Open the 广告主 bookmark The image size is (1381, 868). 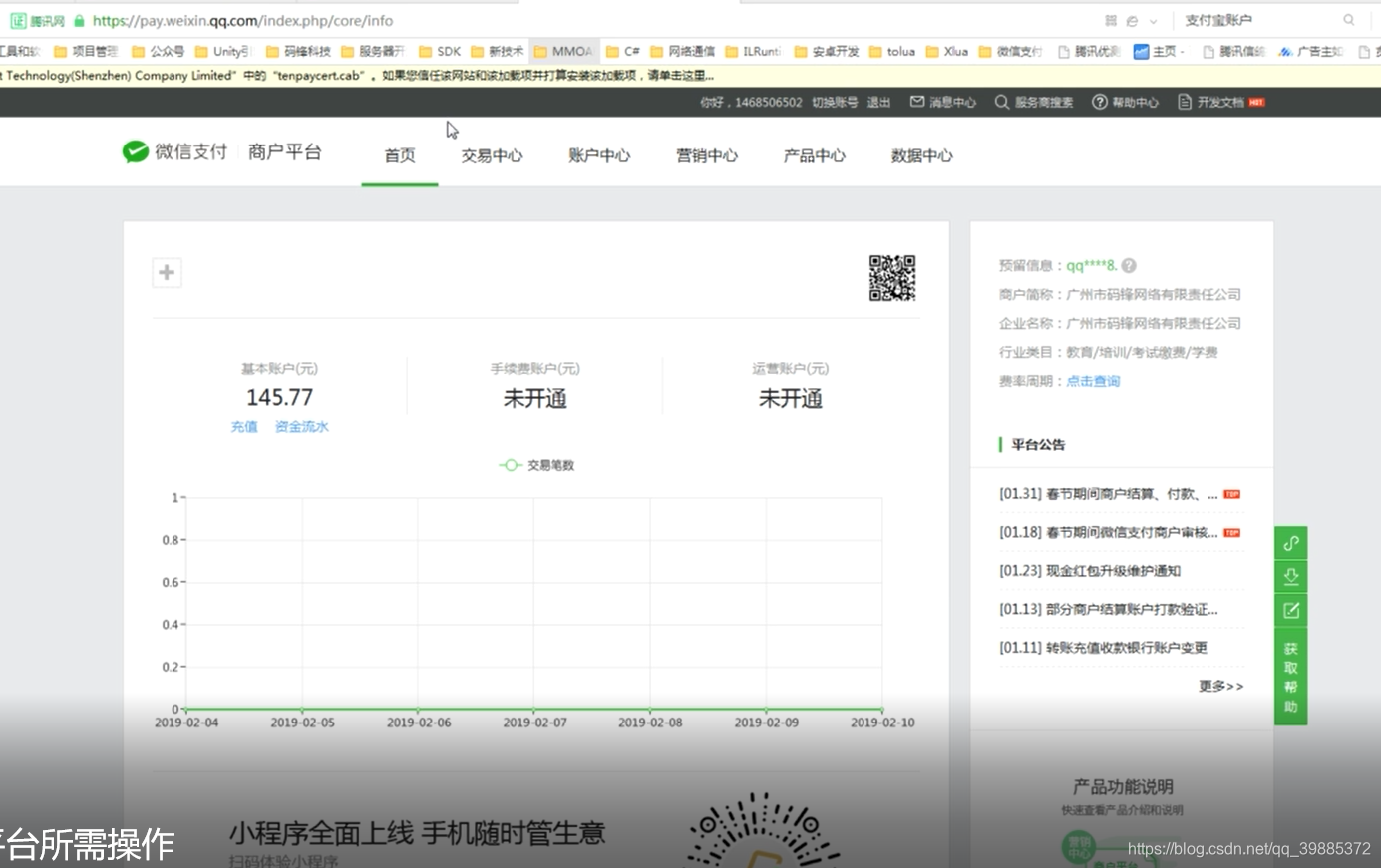[1311, 51]
